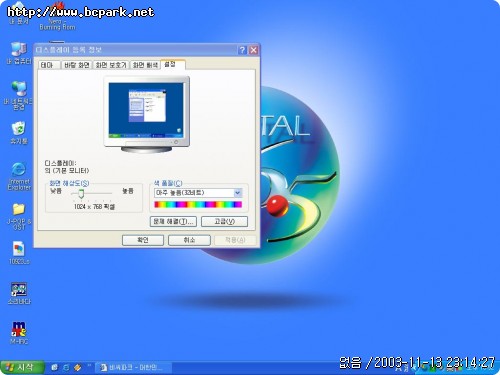Switch to the Screen Saver tab
Screen dimensions: 500x375
pos(111,65)
